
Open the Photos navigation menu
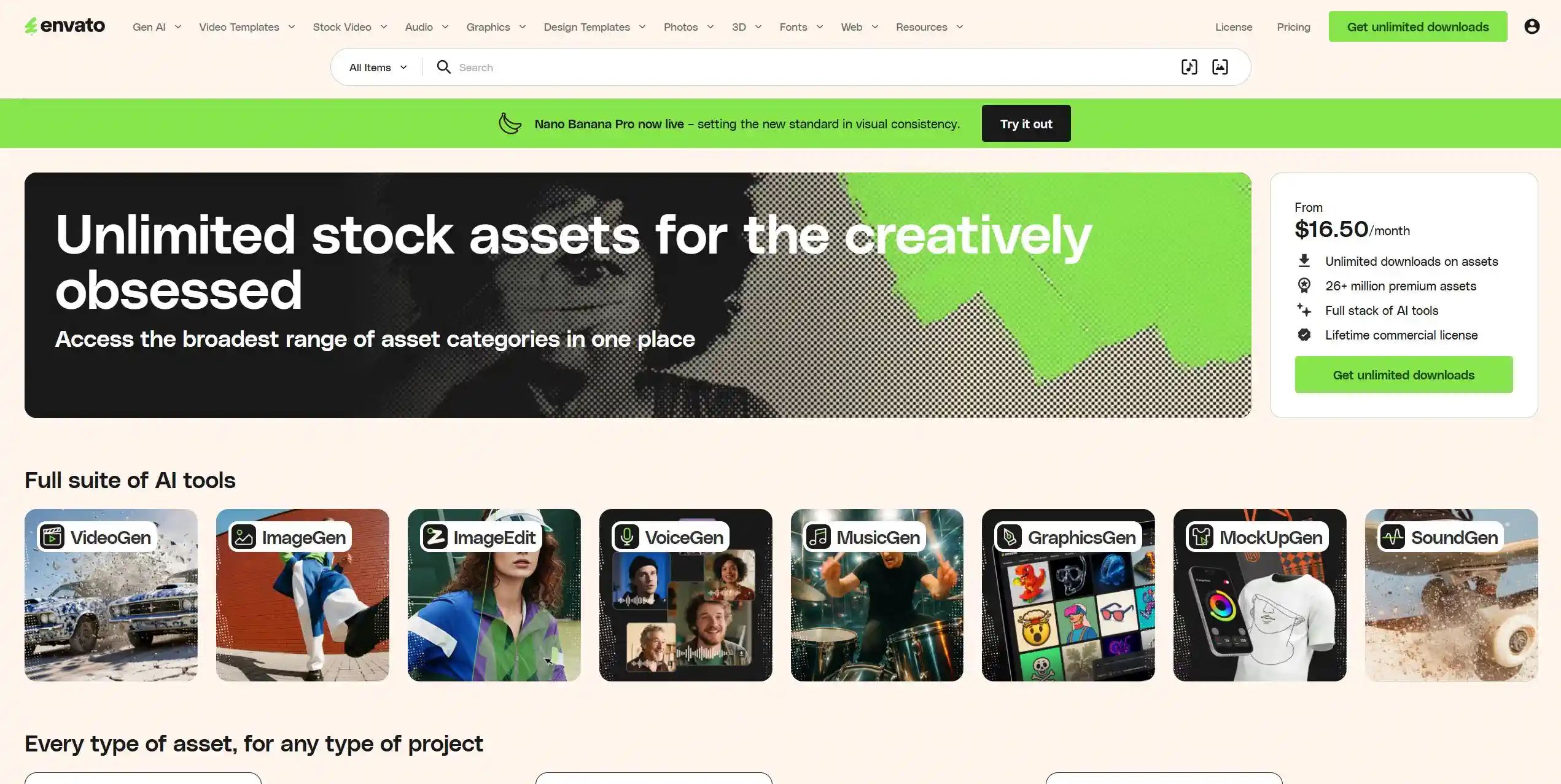coord(688,27)
